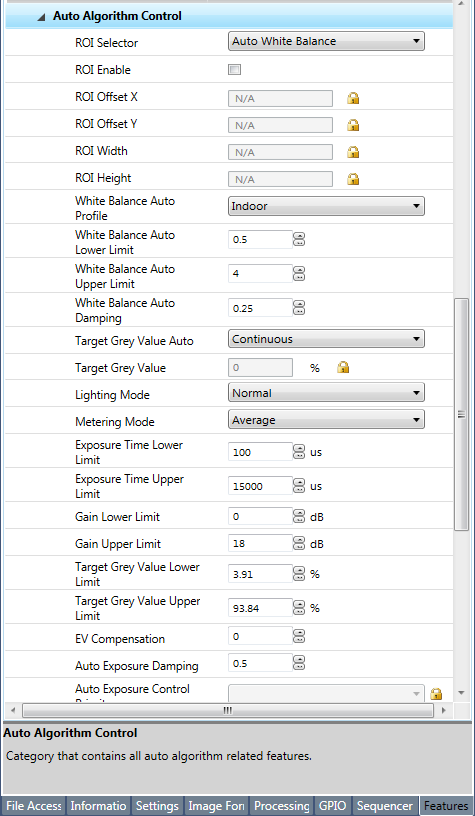The height and width of the screenshot is (816, 475).
Task: Collapse the Auto Algorithm Control category
Action: tap(41, 17)
